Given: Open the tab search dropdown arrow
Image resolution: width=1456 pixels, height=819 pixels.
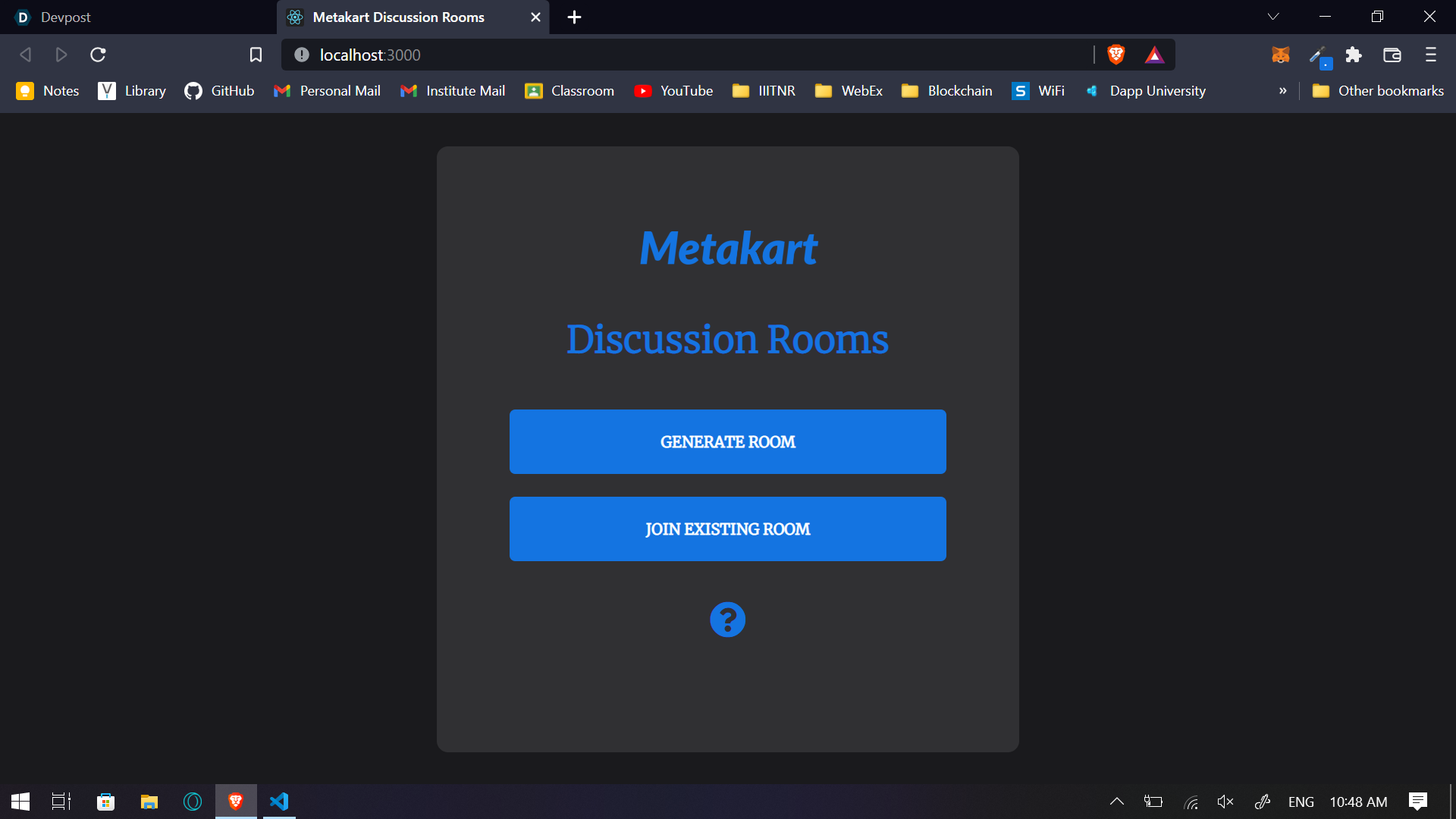Looking at the screenshot, I should (x=1273, y=17).
